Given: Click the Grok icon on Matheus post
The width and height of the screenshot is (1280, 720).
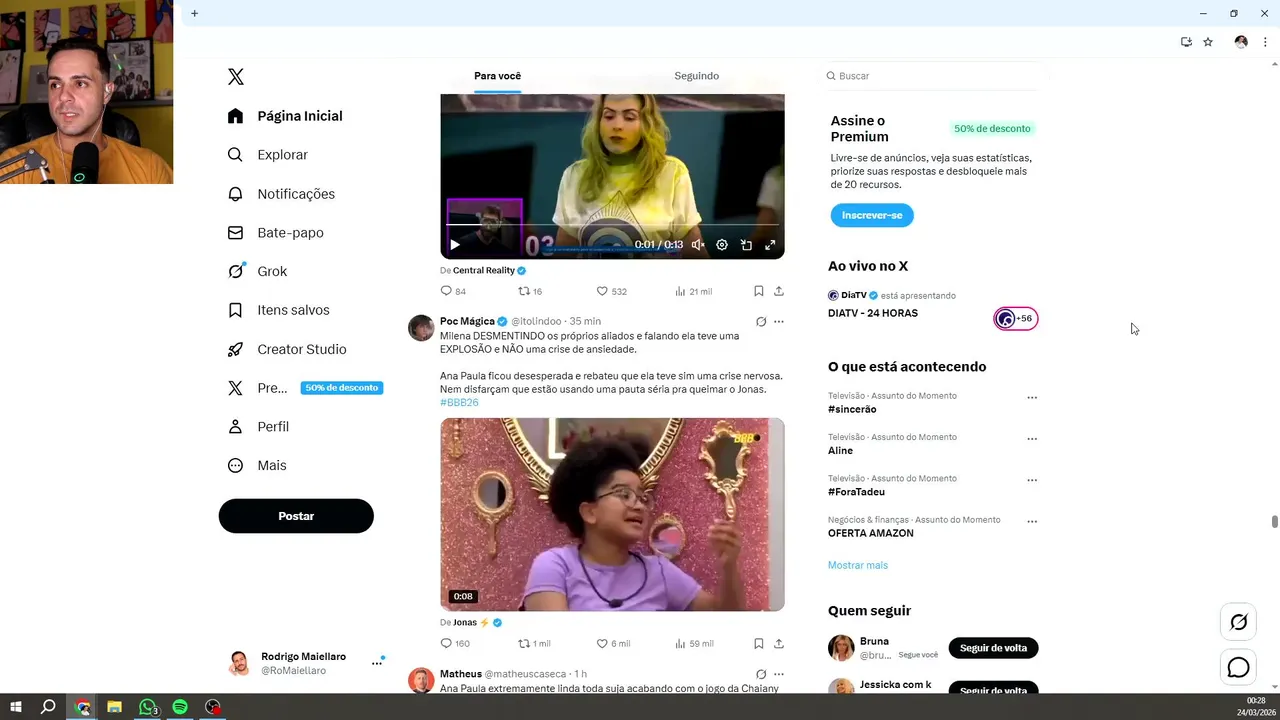Looking at the screenshot, I should 761,674.
